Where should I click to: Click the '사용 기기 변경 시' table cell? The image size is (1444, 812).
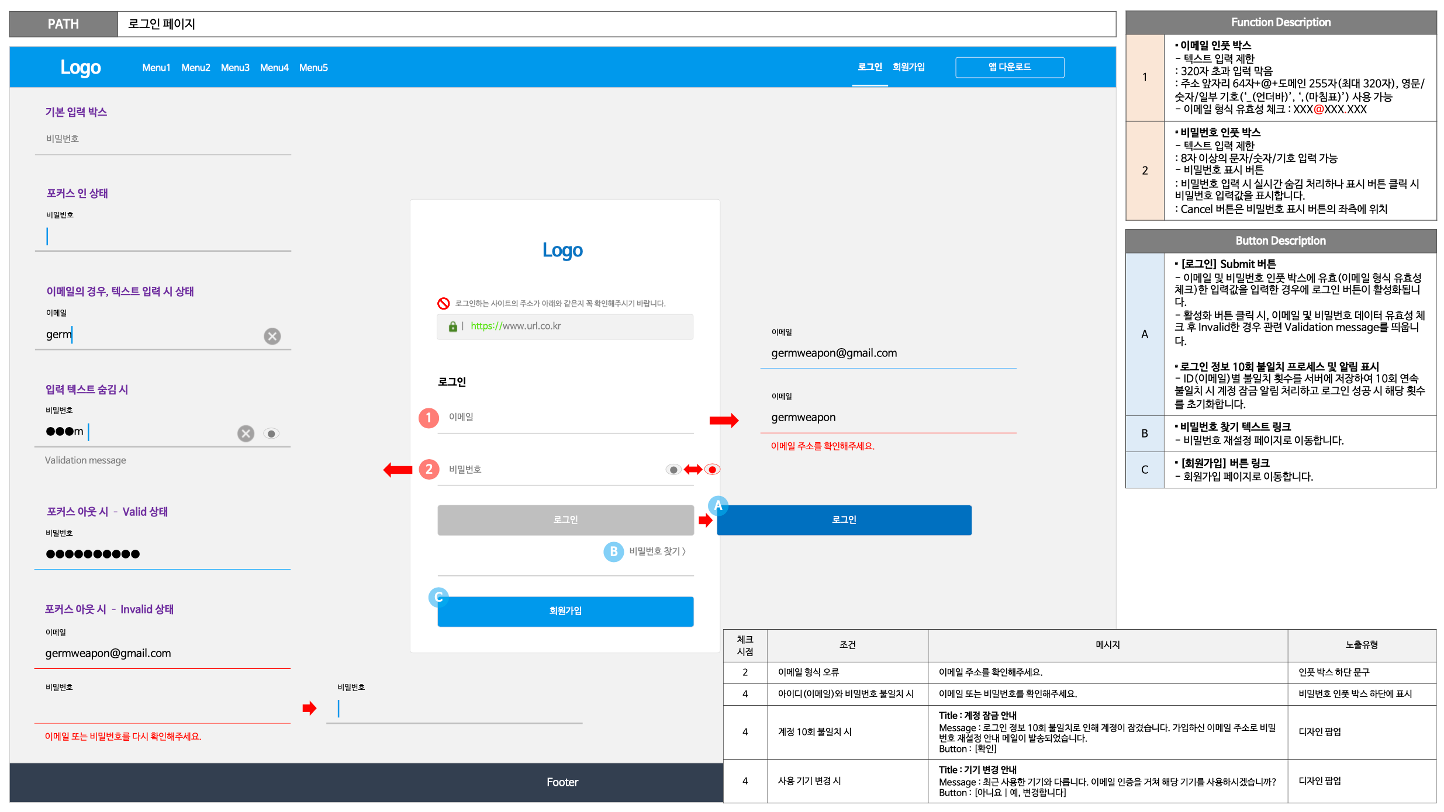(x=848, y=780)
